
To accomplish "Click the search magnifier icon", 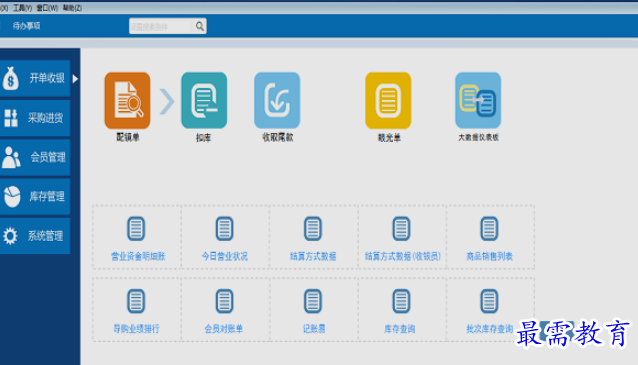I will coord(199,26).
